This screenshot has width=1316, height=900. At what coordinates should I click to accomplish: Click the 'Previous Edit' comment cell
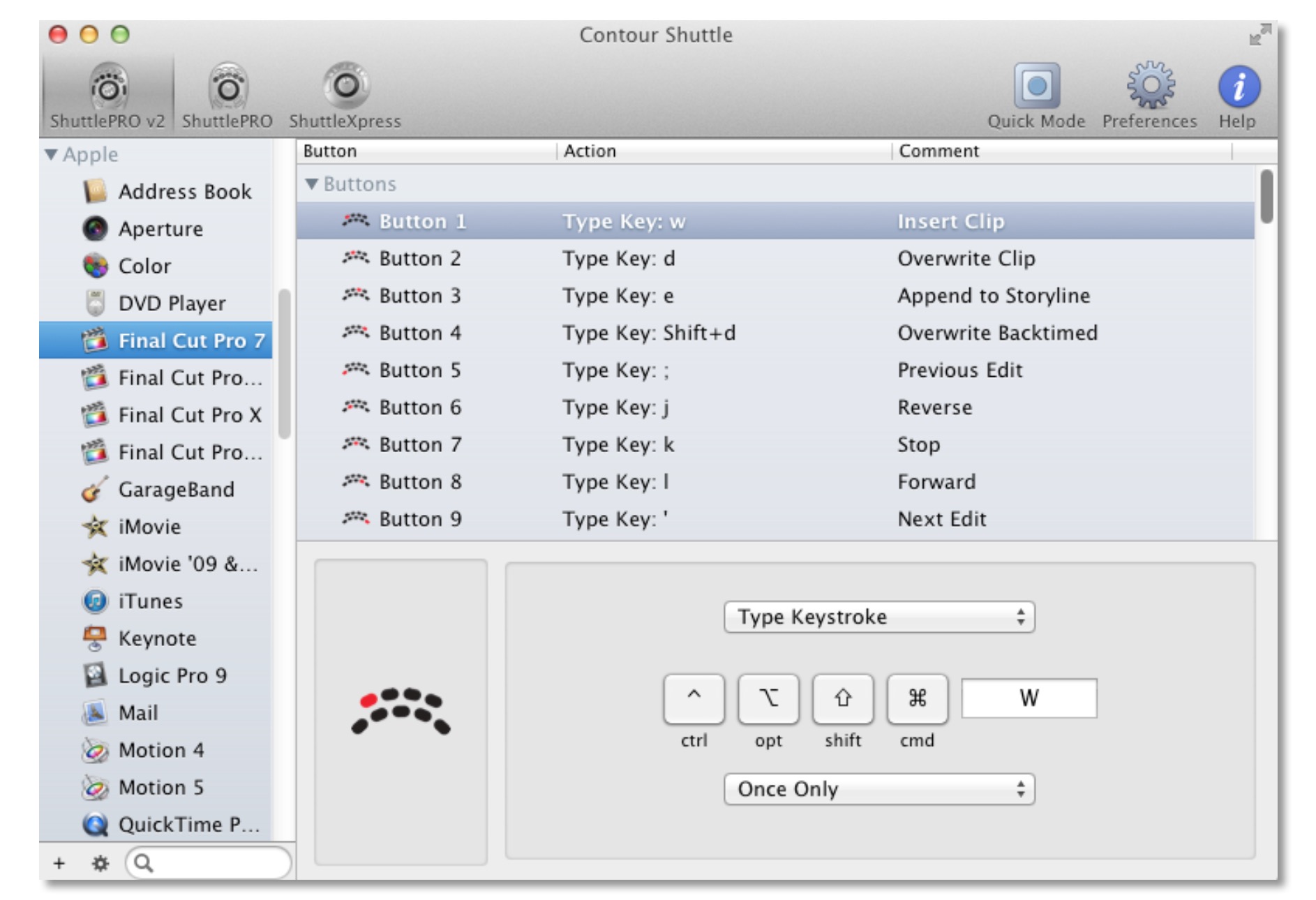tap(960, 370)
